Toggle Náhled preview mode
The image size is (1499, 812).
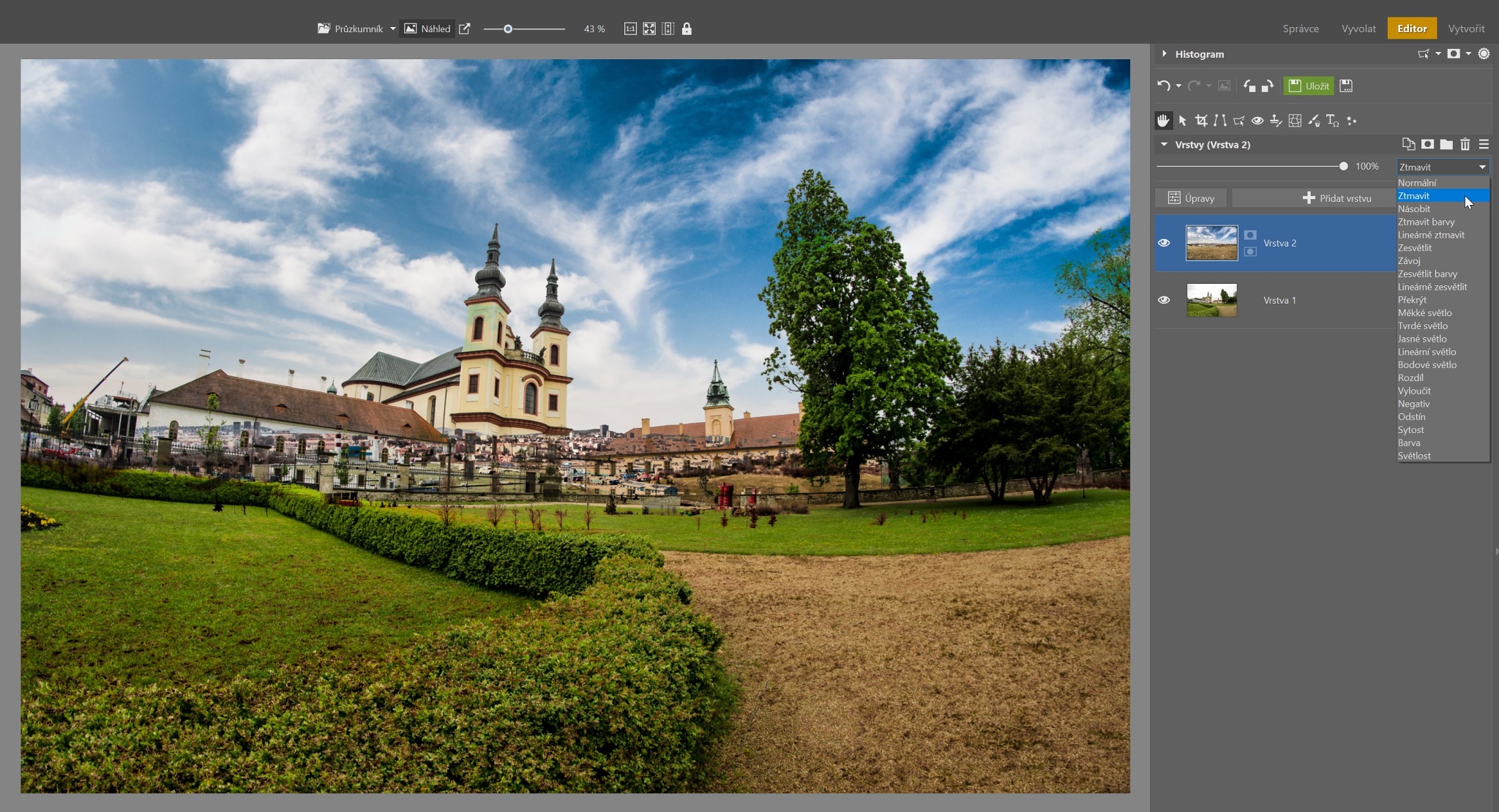pos(427,29)
